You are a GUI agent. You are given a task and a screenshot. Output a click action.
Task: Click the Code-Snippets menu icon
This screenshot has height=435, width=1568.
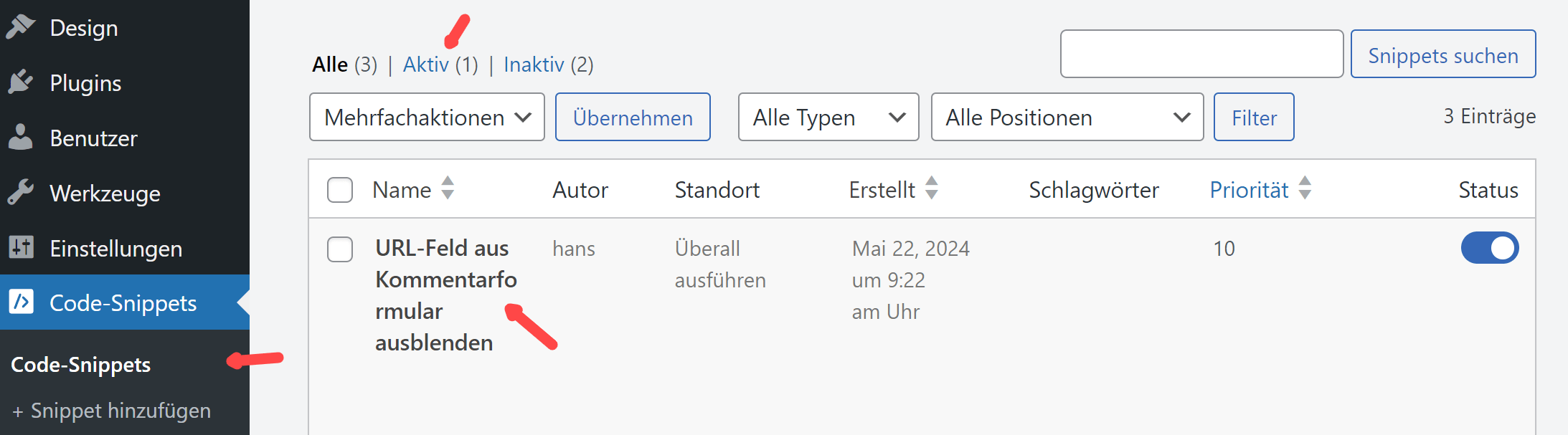click(x=21, y=302)
